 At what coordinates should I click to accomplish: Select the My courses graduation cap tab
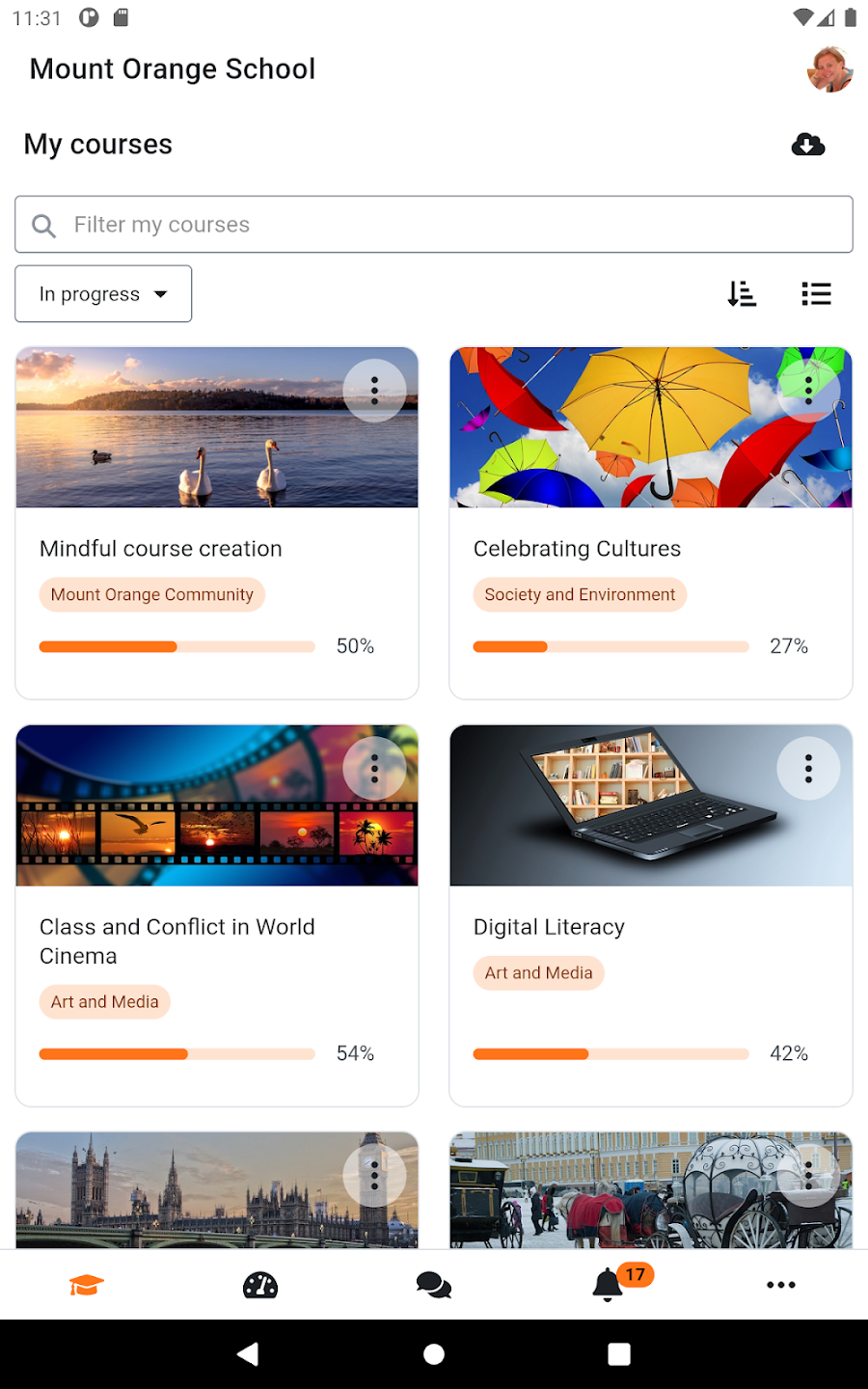pos(87,1285)
